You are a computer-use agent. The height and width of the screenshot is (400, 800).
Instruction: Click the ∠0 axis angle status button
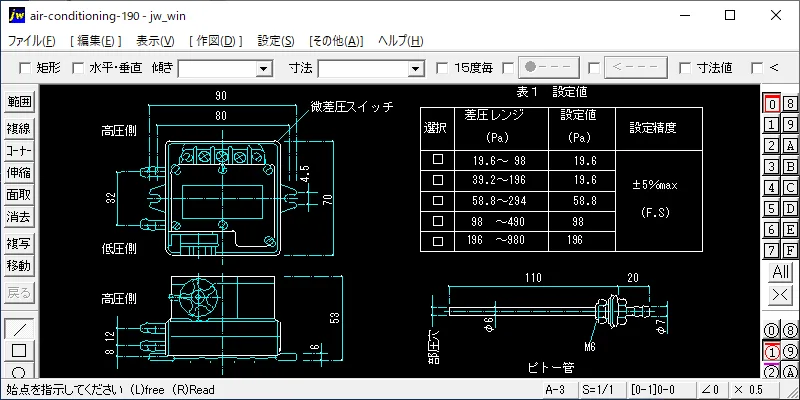[711, 390]
